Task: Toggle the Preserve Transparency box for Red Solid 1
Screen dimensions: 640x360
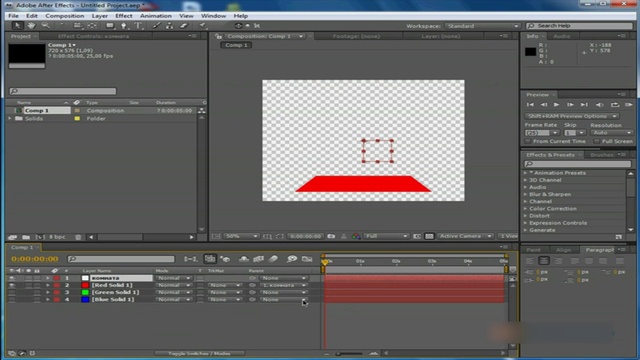Action: click(x=200, y=285)
